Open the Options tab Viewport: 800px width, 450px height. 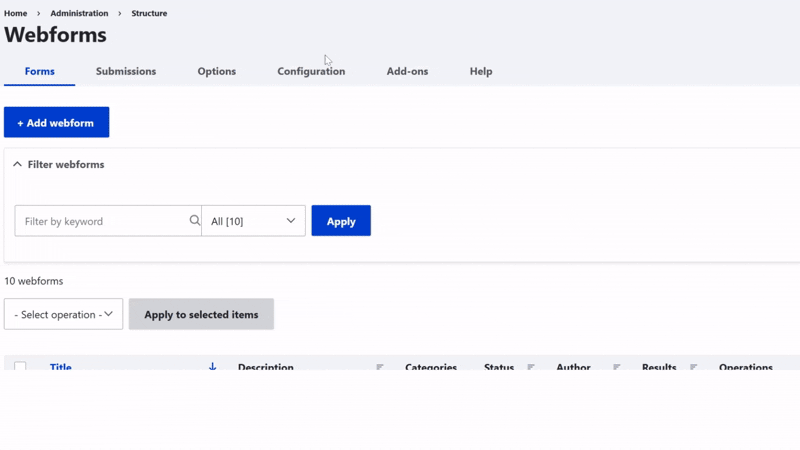[x=217, y=71]
